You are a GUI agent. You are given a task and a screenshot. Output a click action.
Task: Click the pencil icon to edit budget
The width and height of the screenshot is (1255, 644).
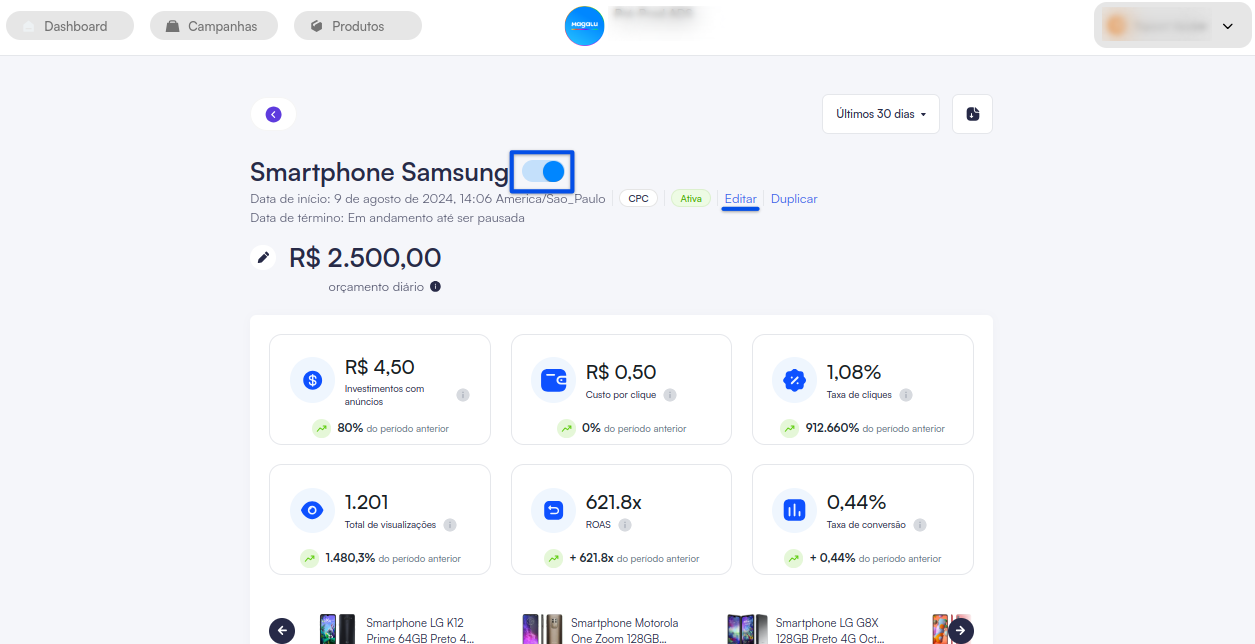(x=263, y=258)
